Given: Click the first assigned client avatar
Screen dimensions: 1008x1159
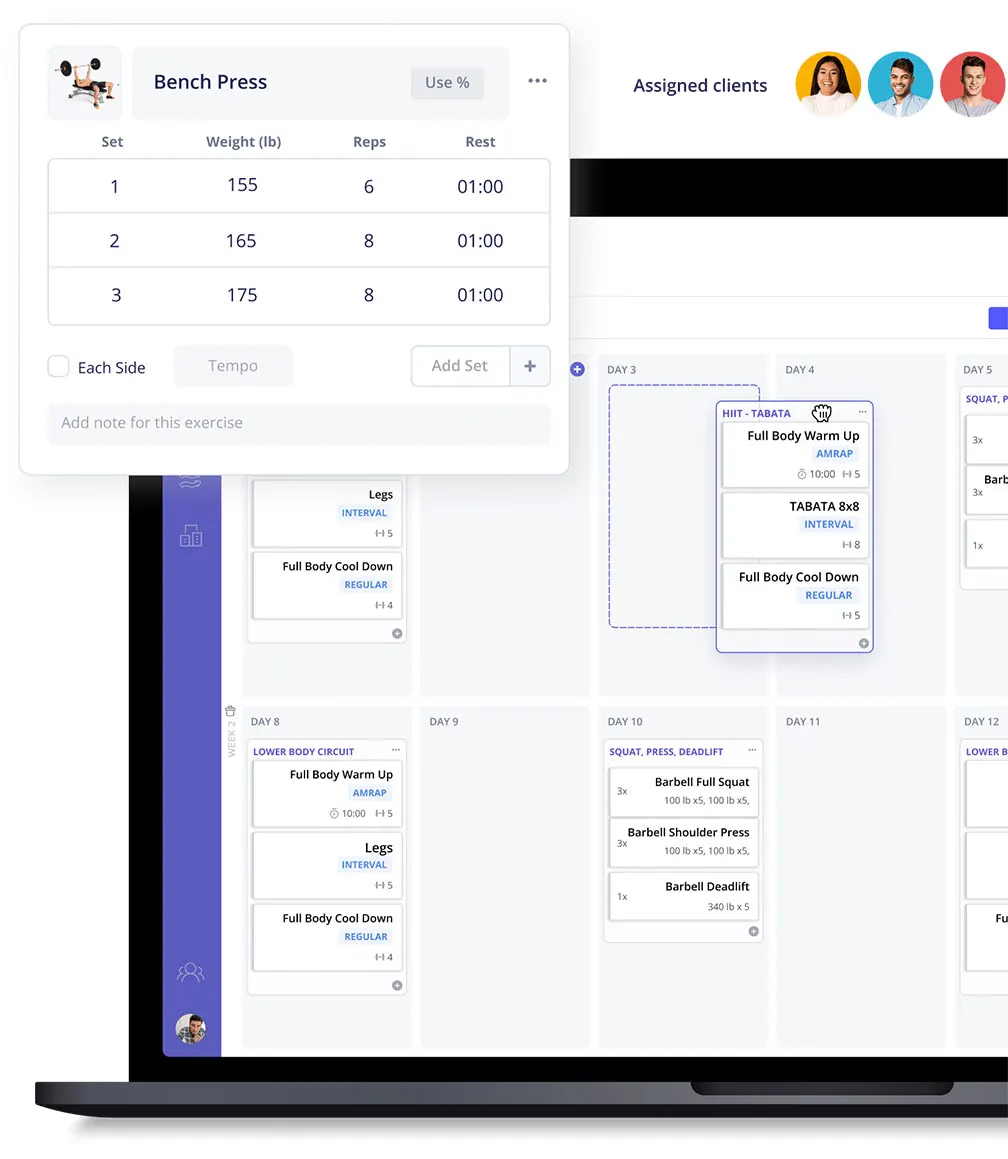Looking at the screenshot, I should 827,85.
